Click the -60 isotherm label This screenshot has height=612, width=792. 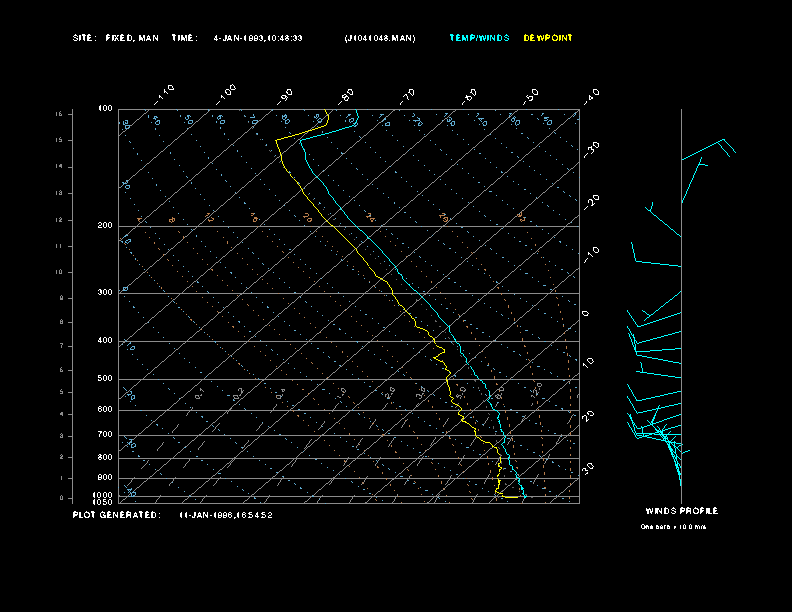tap(469, 96)
